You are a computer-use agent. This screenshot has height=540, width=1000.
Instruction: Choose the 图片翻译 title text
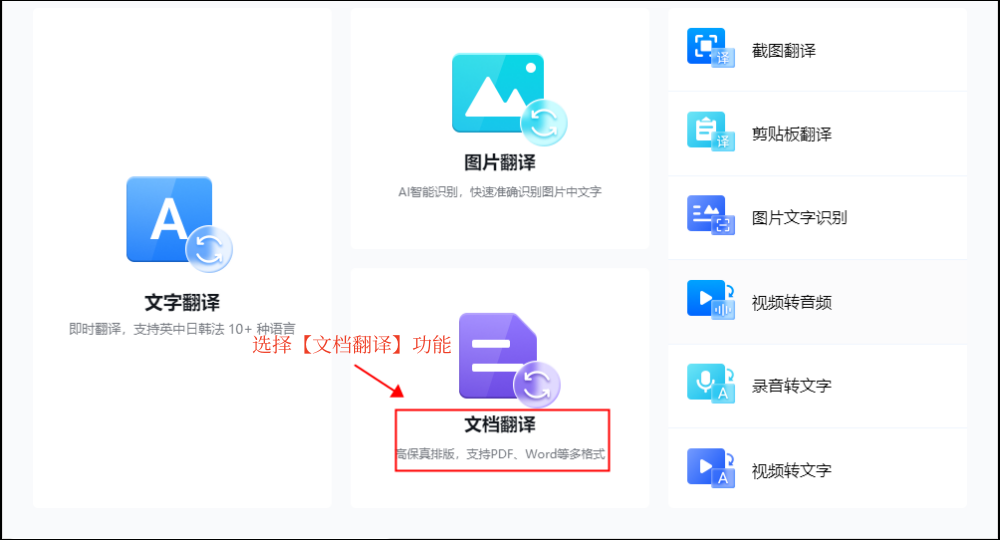[x=499, y=163]
